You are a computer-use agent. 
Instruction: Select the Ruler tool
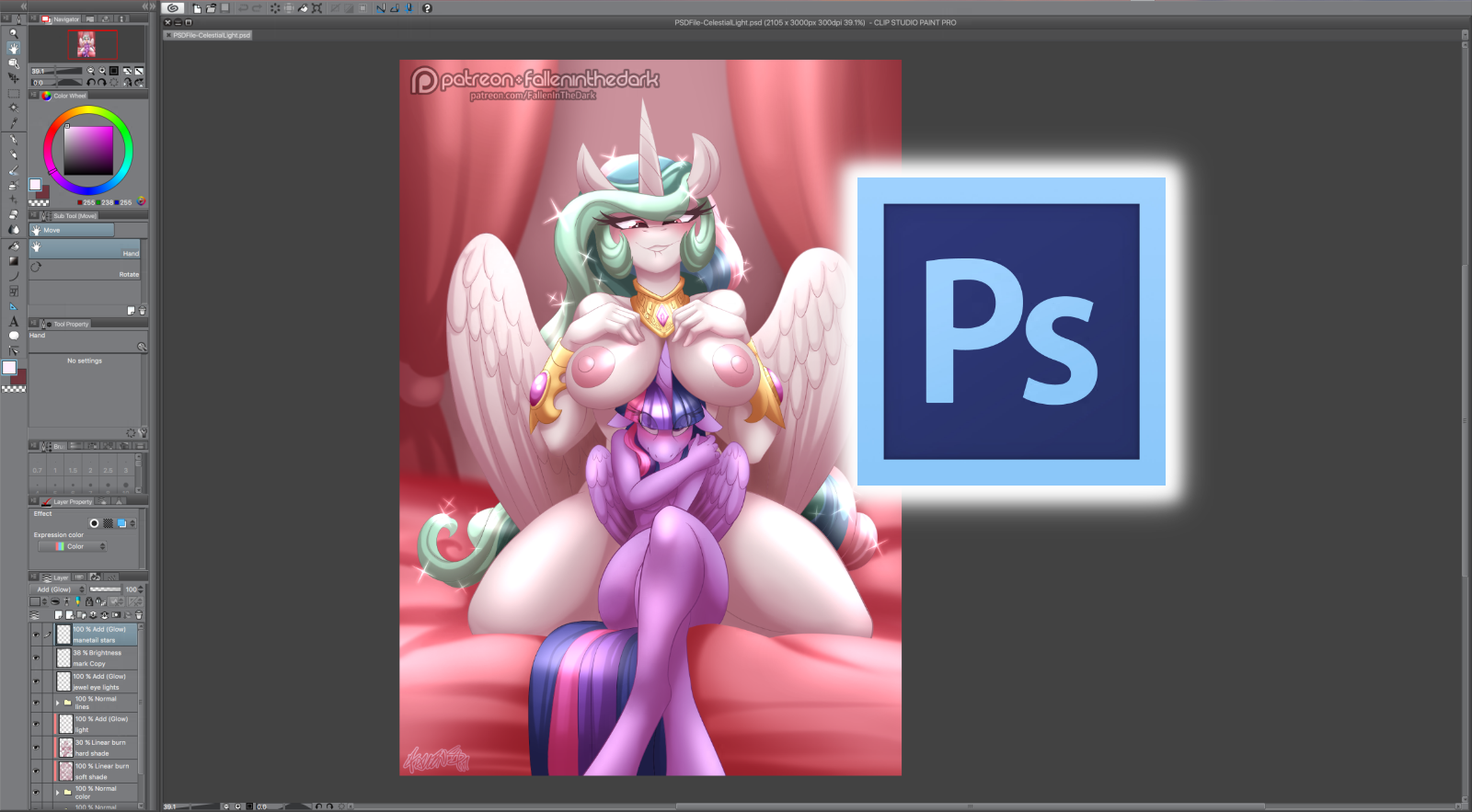13,306
